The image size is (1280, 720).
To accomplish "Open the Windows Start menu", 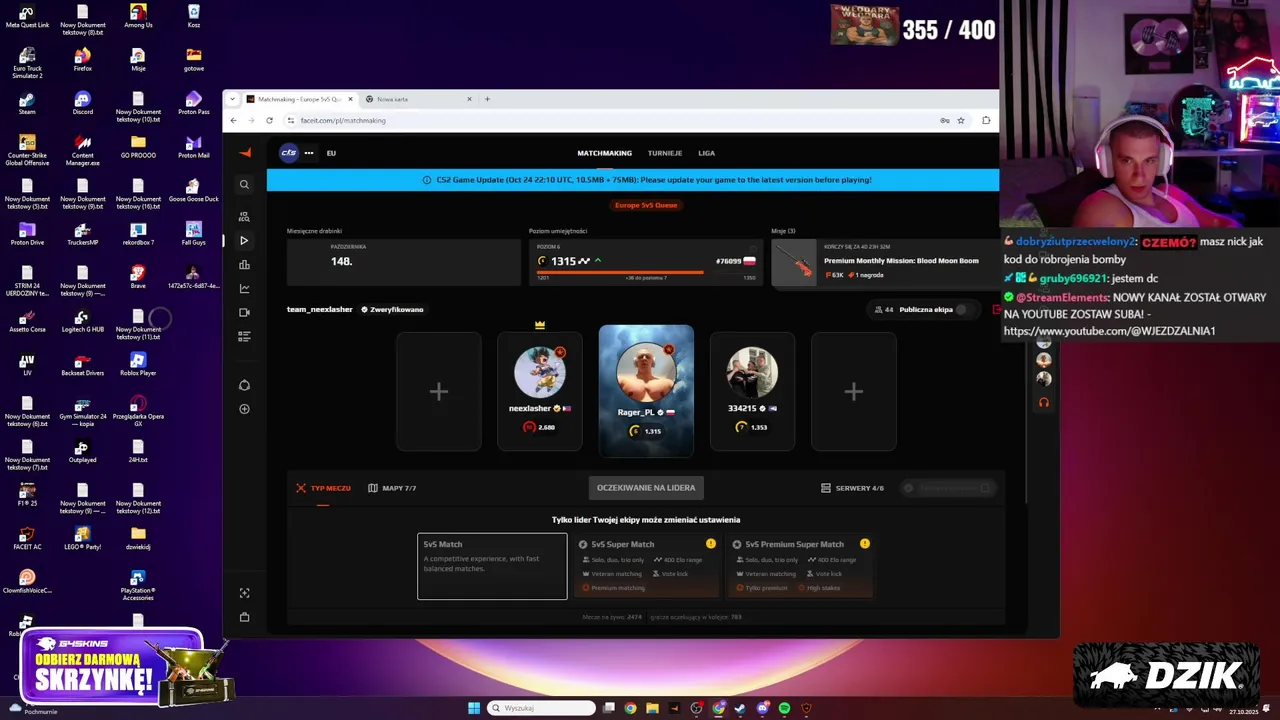I will click(474, 708).
